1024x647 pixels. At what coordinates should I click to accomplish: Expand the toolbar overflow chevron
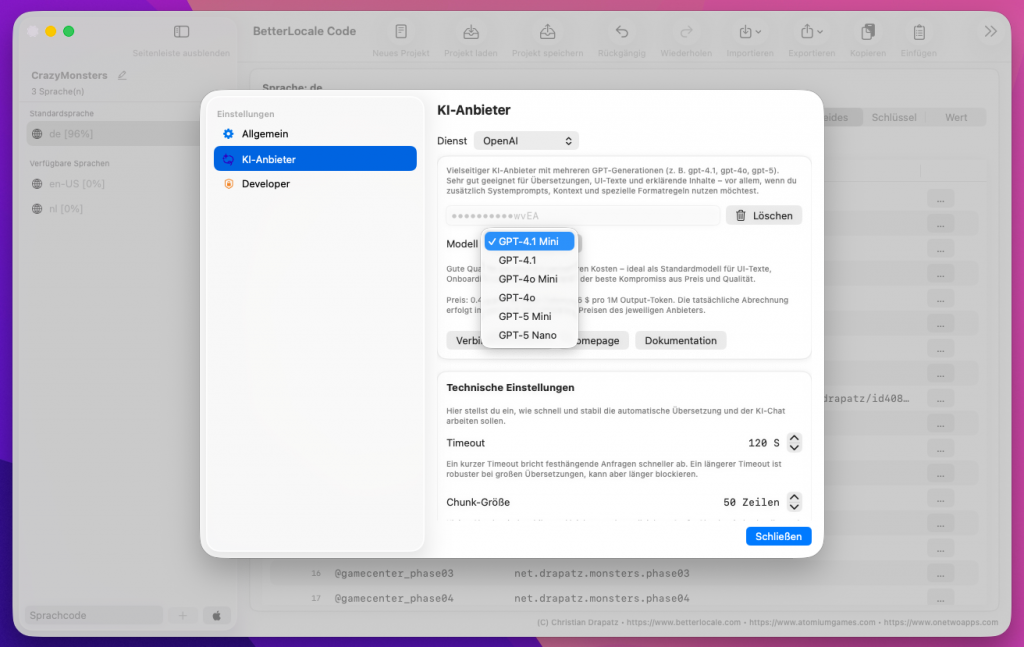point(990,32)
